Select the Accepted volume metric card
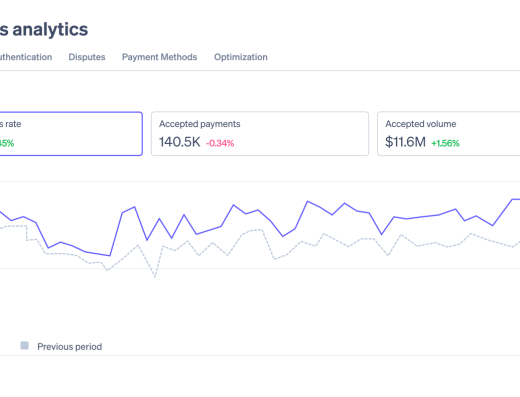The height and width of the screenshot is (397, 520). click(x=449, y=134)
